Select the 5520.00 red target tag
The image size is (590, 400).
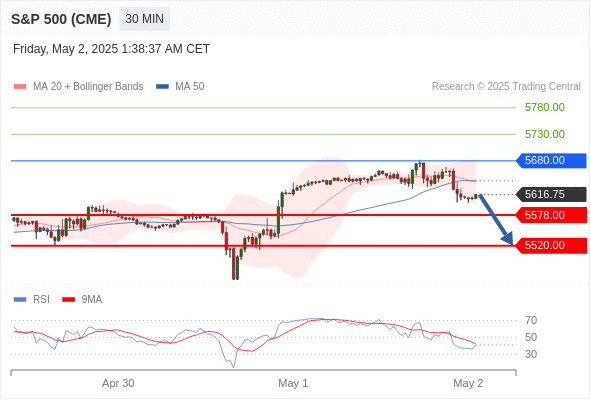pyautogui.click(x=550, y=246)
